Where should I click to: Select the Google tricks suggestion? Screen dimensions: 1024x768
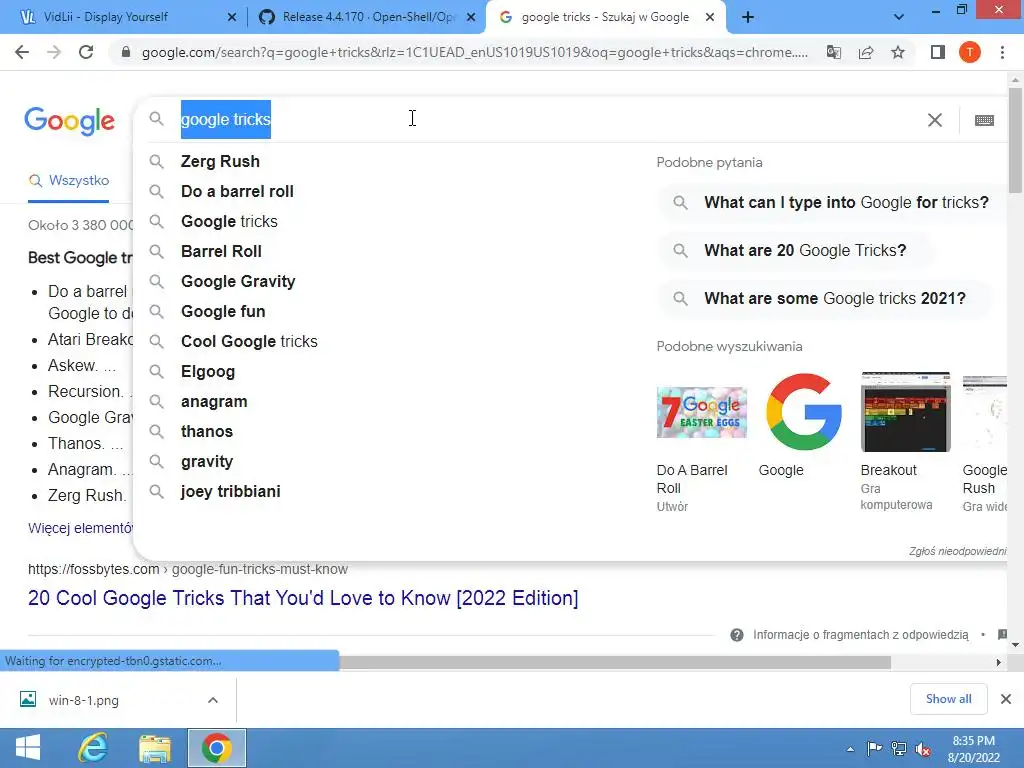[x=229, y=221]
